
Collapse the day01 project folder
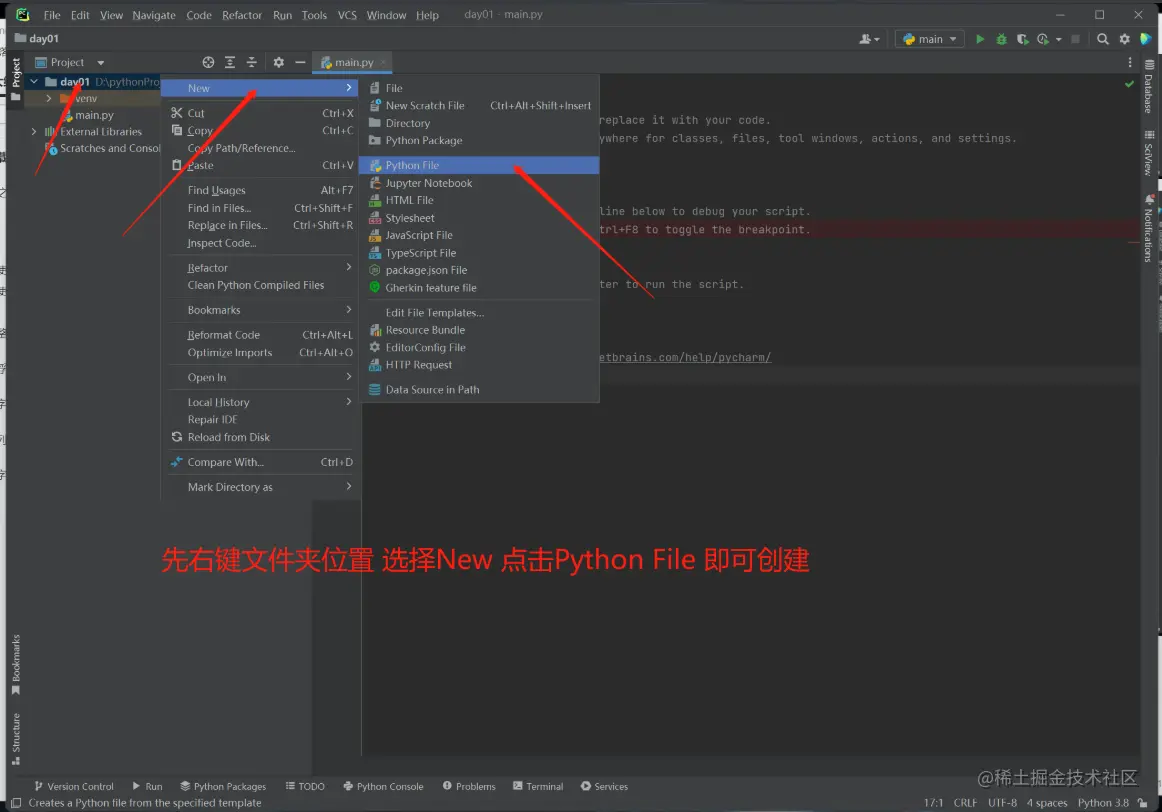click(x=34, y=81)
